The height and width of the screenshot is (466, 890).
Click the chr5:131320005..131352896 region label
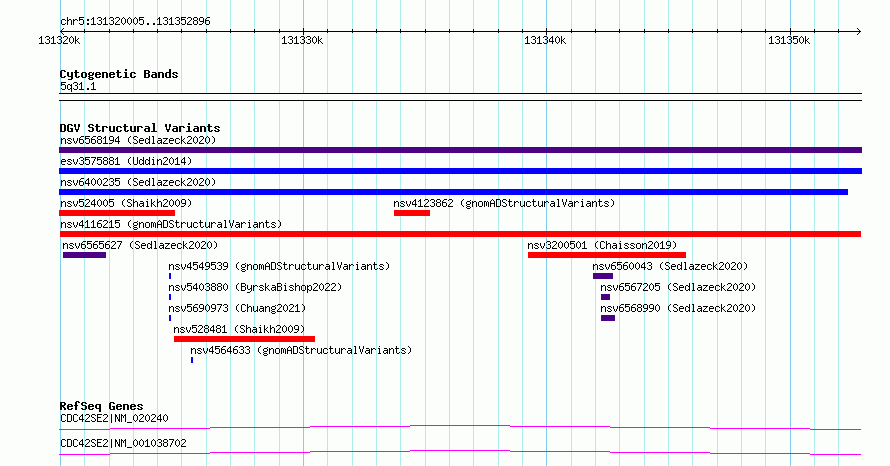(x=135, y=22)
